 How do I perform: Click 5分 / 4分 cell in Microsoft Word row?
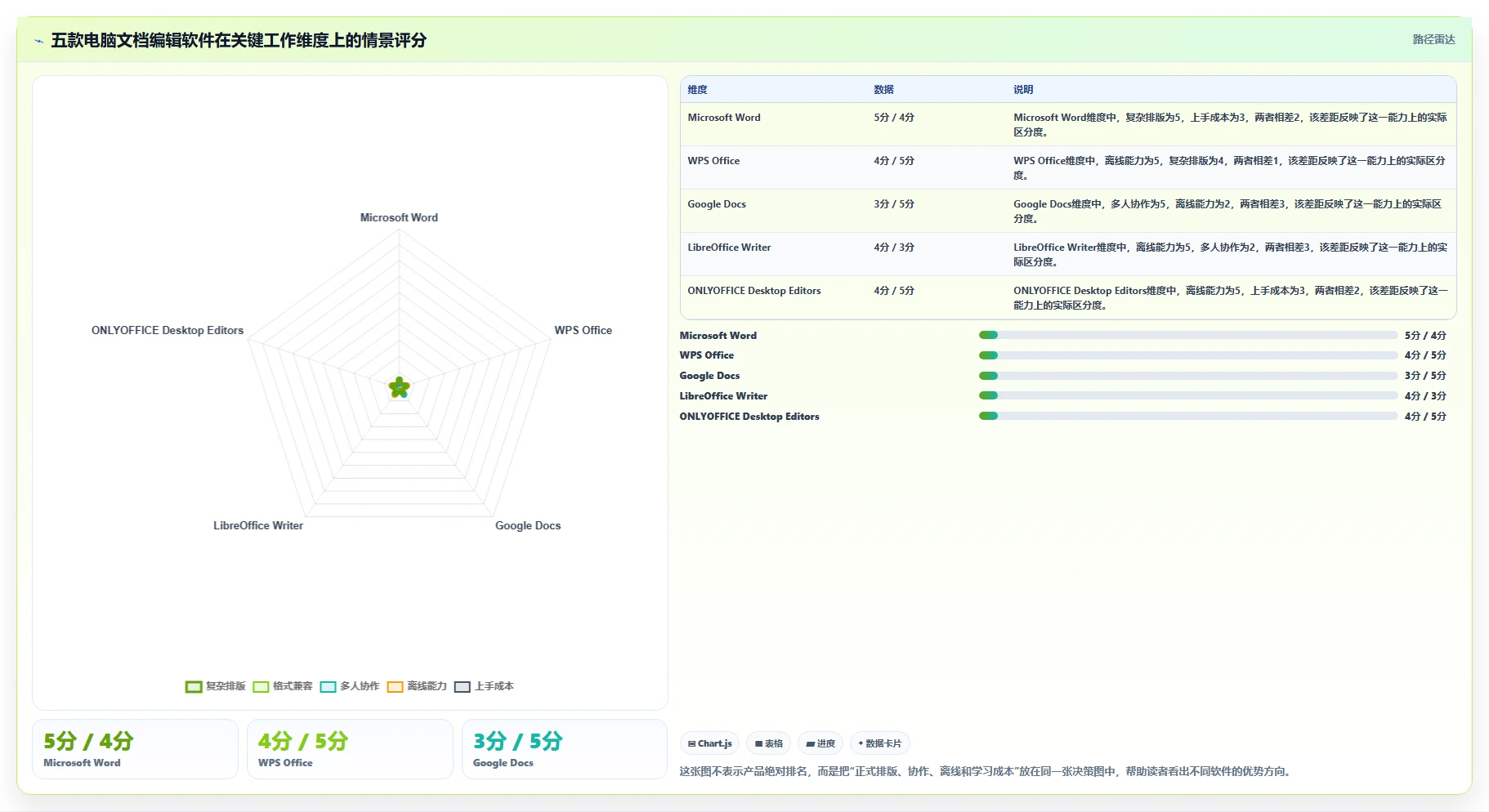tap(894, 118)
